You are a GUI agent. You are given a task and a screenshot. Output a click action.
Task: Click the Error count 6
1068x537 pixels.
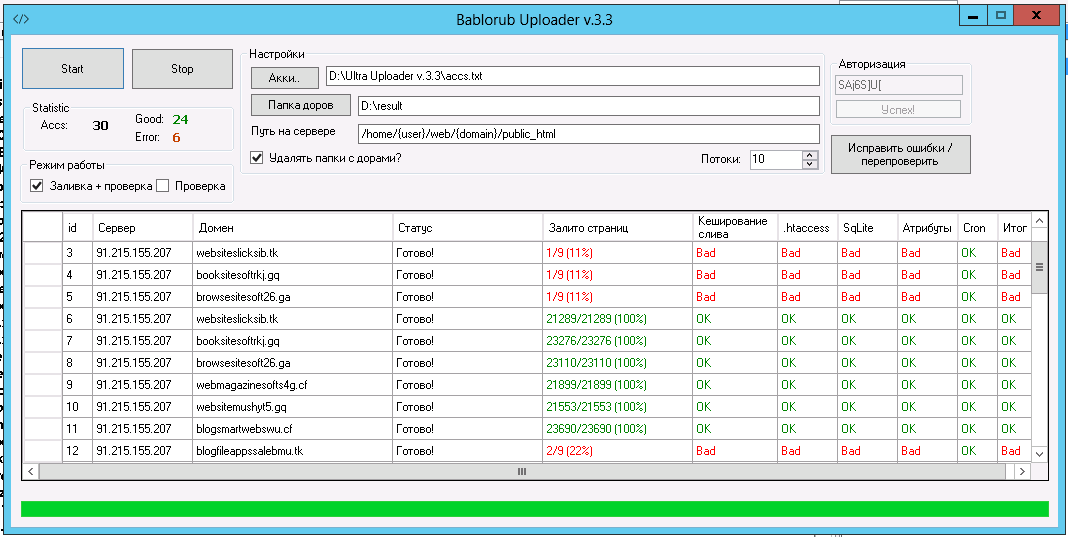pos(176,138)
